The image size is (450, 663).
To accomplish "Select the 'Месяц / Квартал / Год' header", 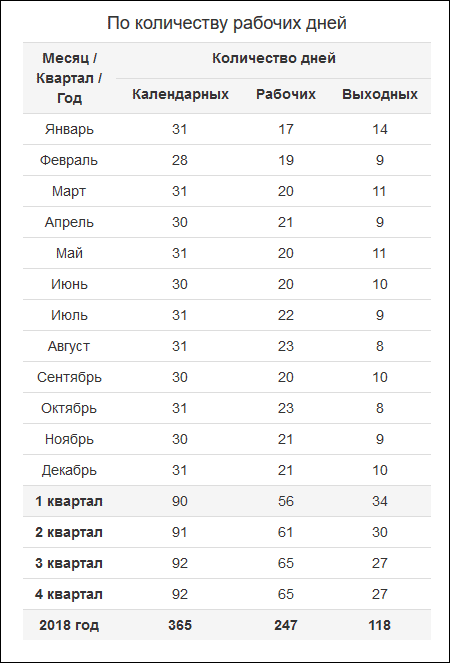I will tap(69, 78).
